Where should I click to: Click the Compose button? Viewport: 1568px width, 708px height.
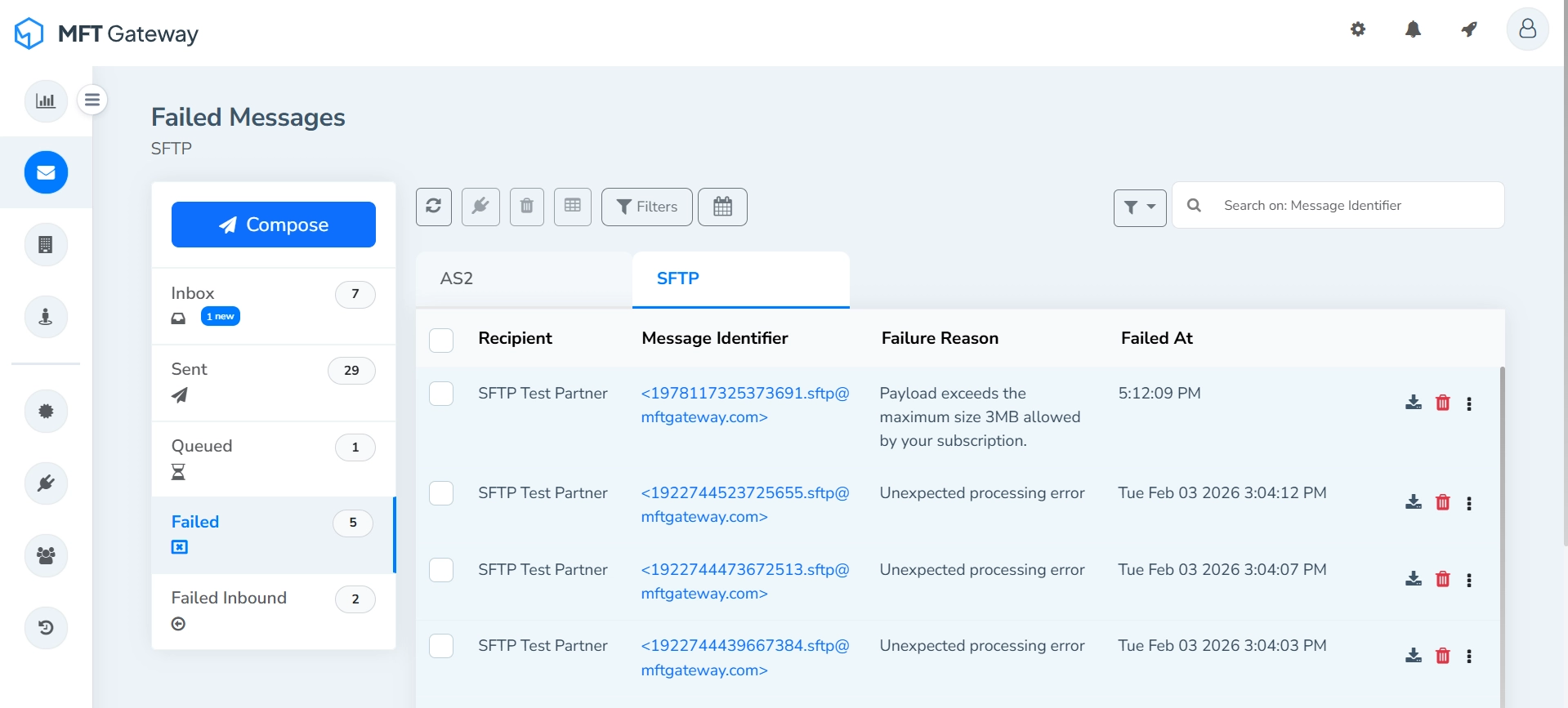274,225
